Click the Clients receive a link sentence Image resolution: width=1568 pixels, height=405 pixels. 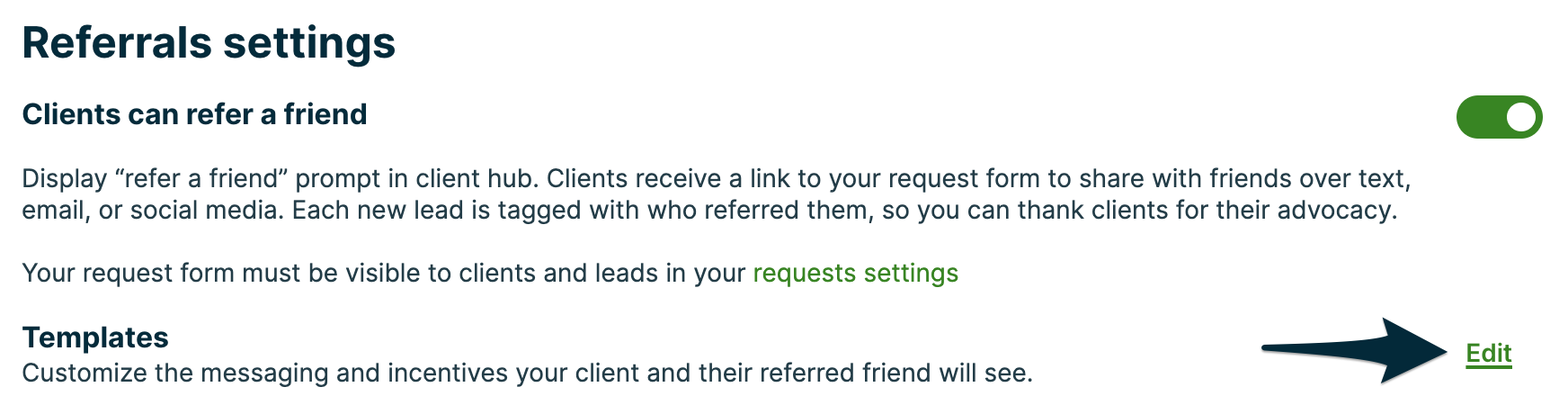[899, 178]
